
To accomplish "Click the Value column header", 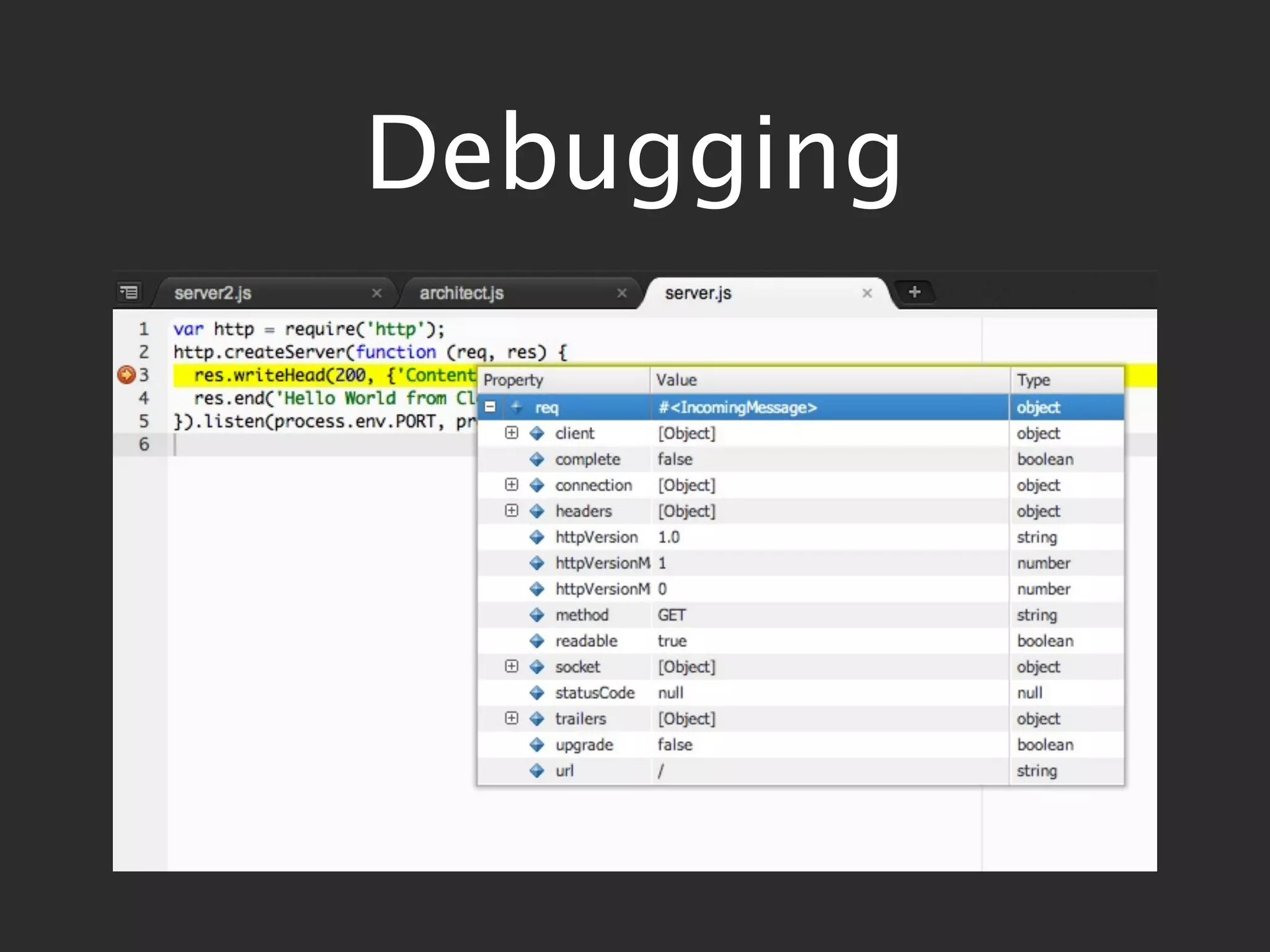I will [830, 380].
